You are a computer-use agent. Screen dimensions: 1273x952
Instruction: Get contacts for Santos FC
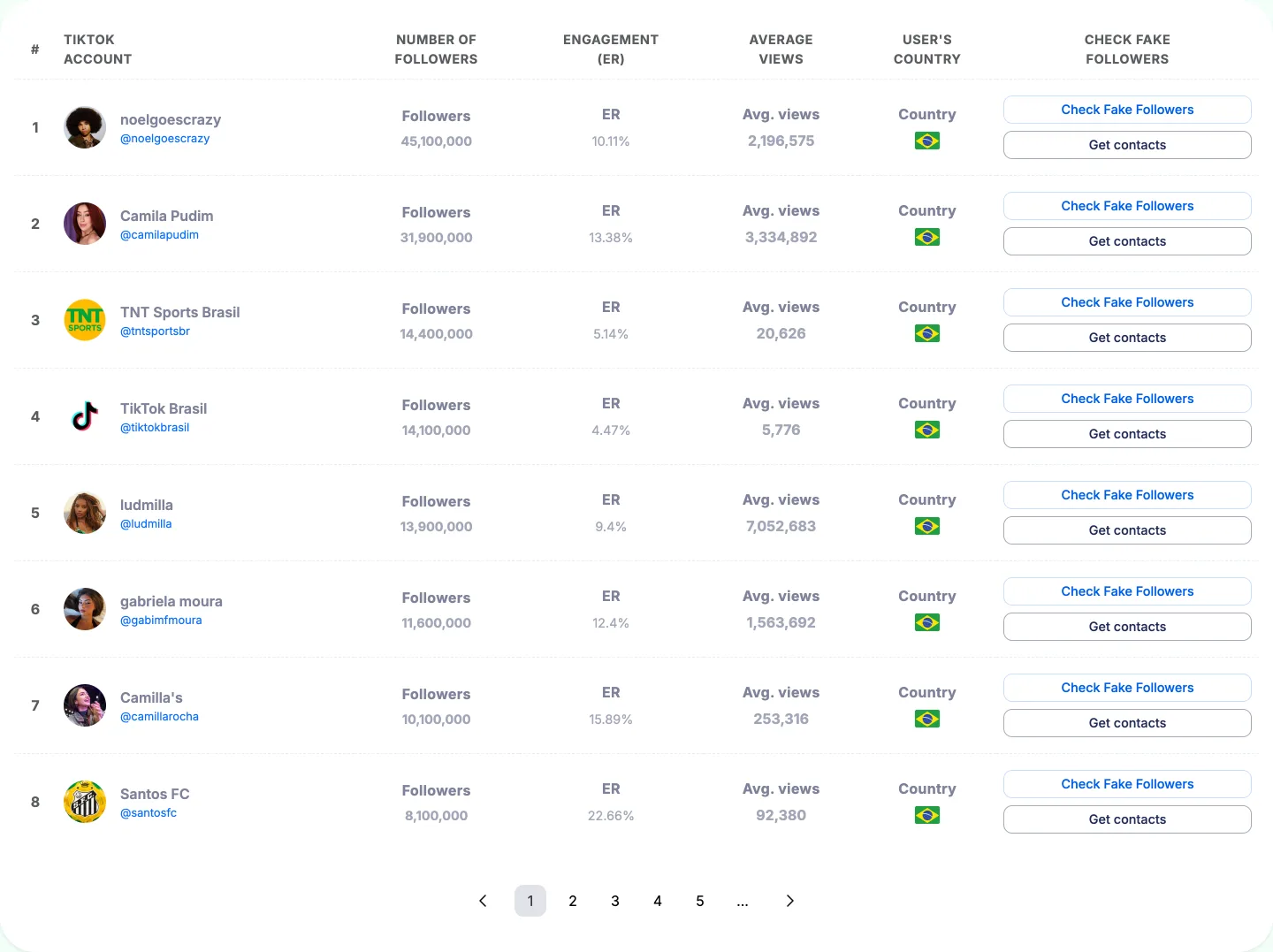click(1127, 819)
